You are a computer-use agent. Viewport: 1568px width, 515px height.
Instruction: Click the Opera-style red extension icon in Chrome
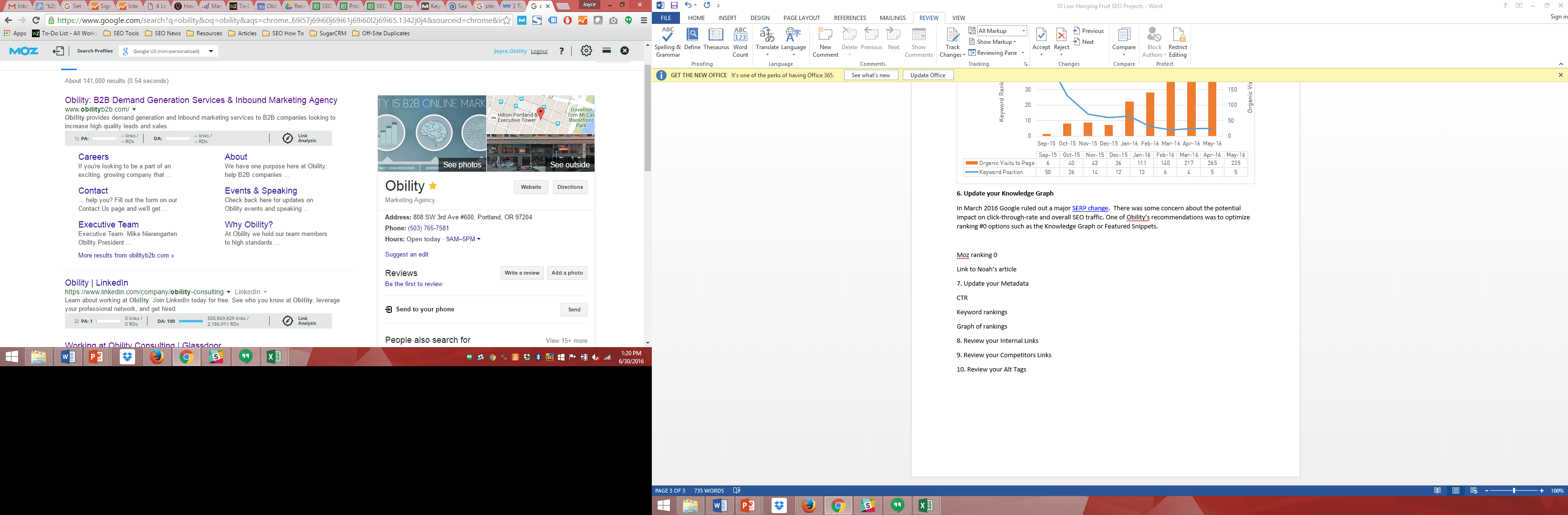[x=567, y=20]
